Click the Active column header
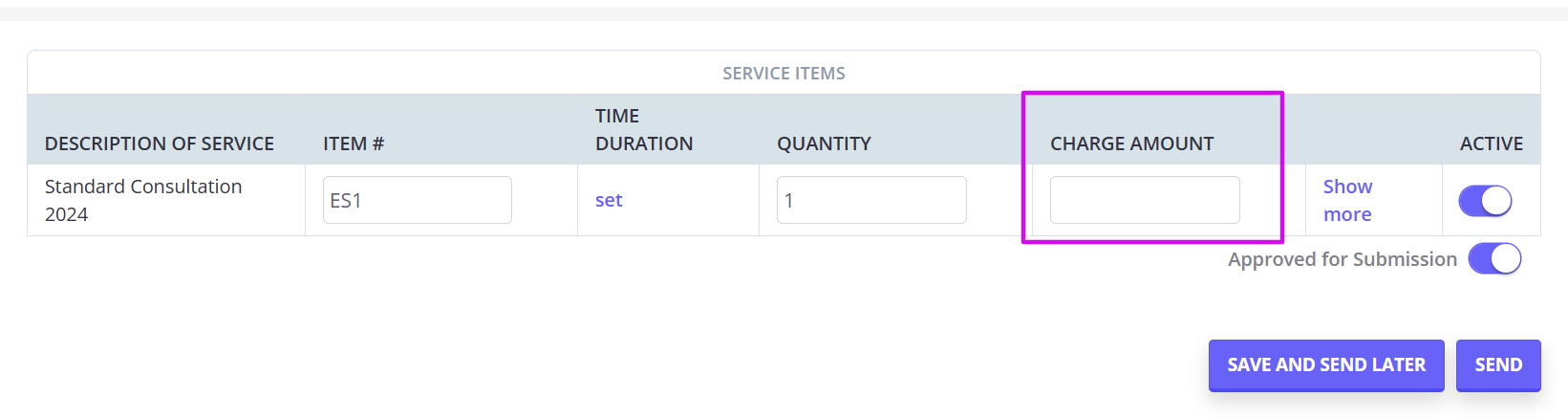 [1492, 143]
